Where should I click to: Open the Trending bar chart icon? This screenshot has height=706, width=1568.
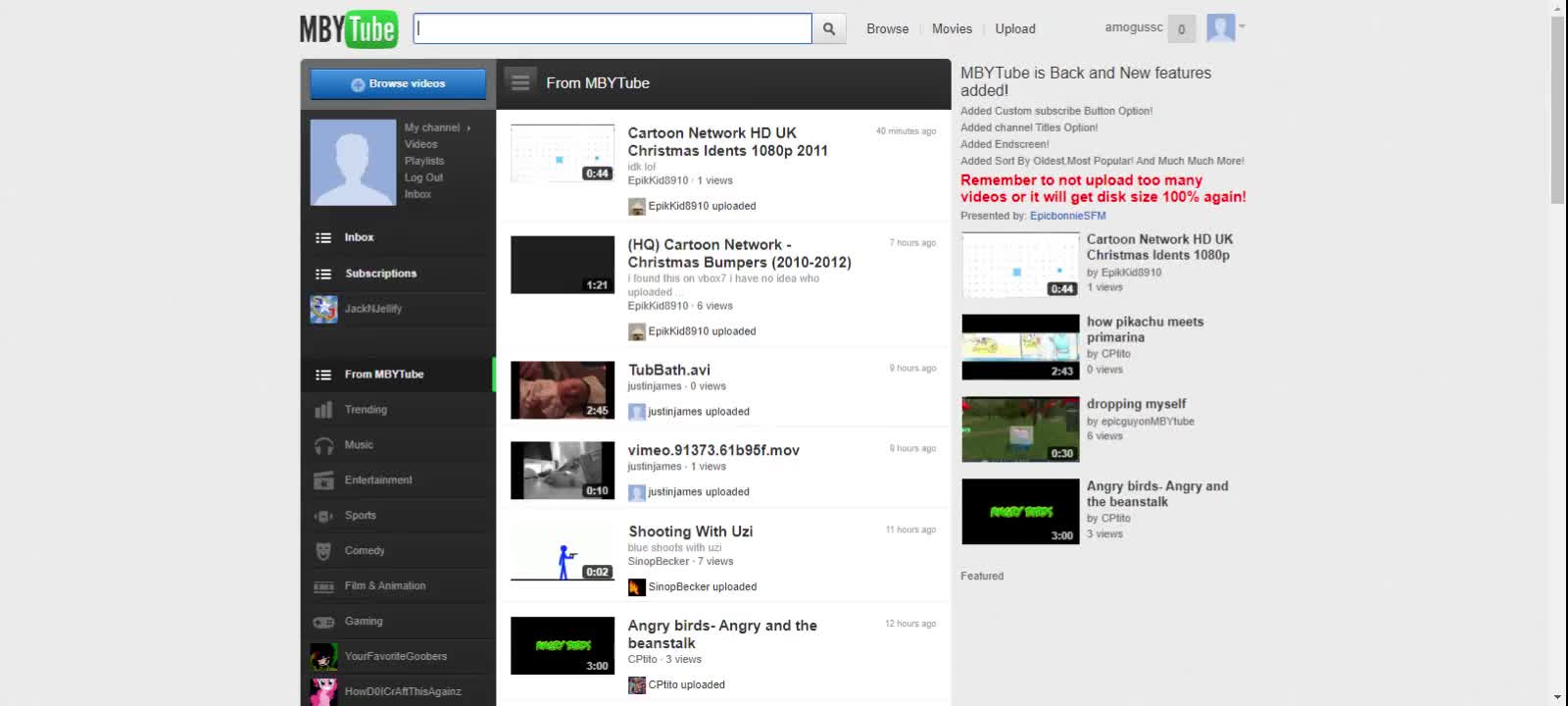323,410
